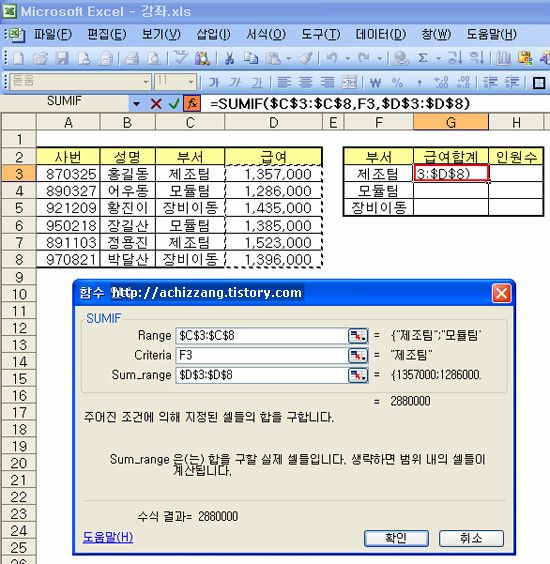
Task: Click the 확인 button
Action: click(x=396, y=538)
